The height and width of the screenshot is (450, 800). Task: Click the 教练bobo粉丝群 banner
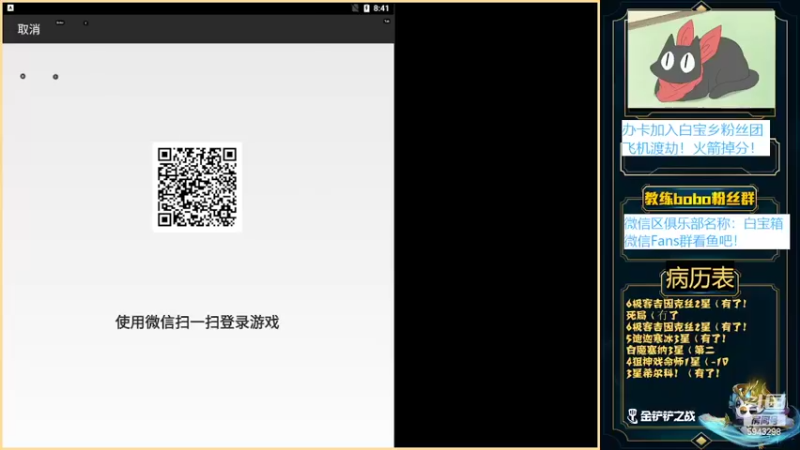(699, 199)
